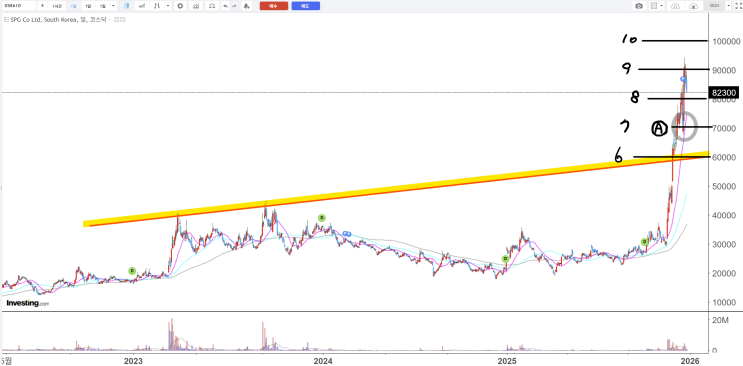Click the red buy button

click(x=274, y=6)
